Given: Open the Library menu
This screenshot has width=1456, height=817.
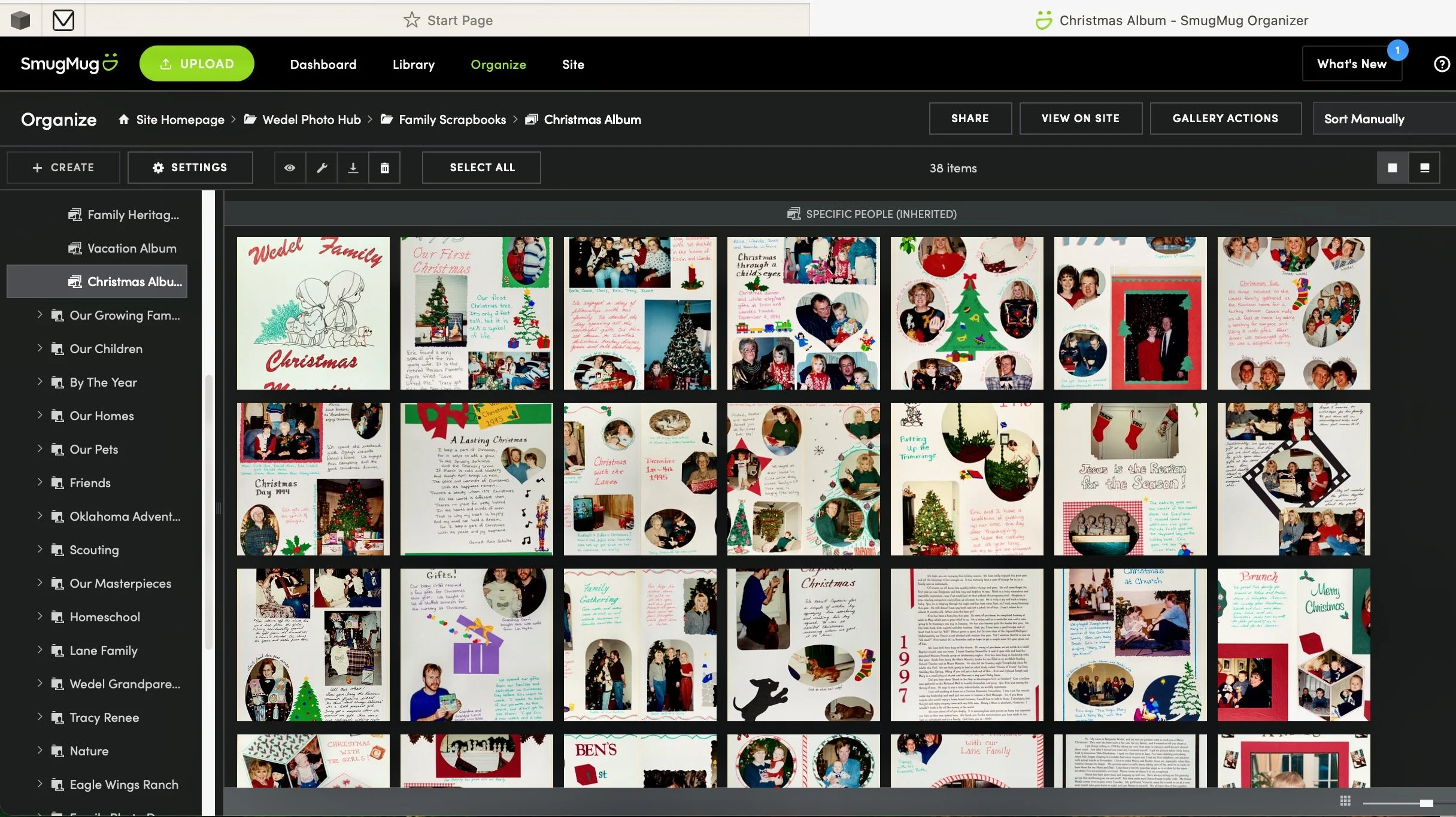Looking at the screenshot, I should tap(413, 64).
